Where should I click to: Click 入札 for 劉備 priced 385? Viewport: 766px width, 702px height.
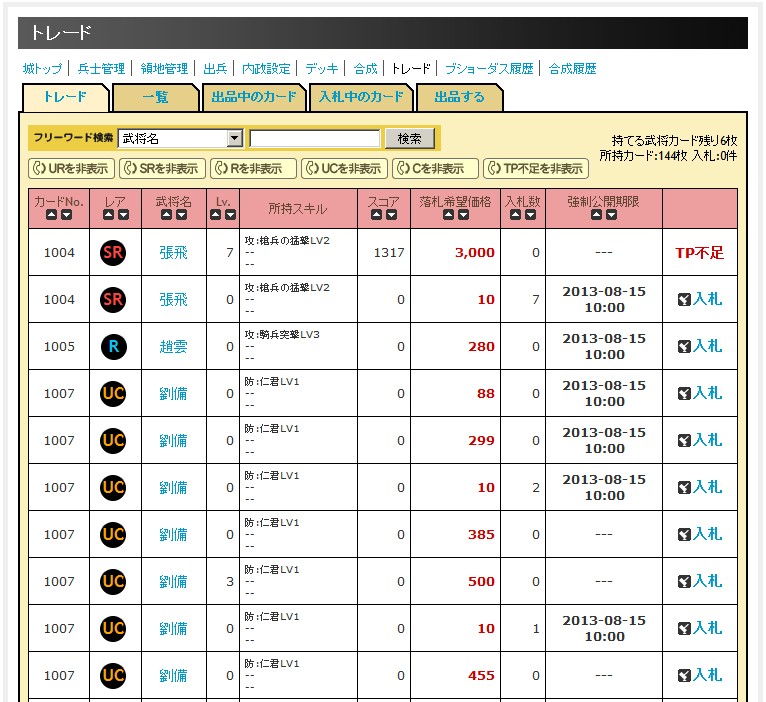pyautogui.click(x=700, y=534)
